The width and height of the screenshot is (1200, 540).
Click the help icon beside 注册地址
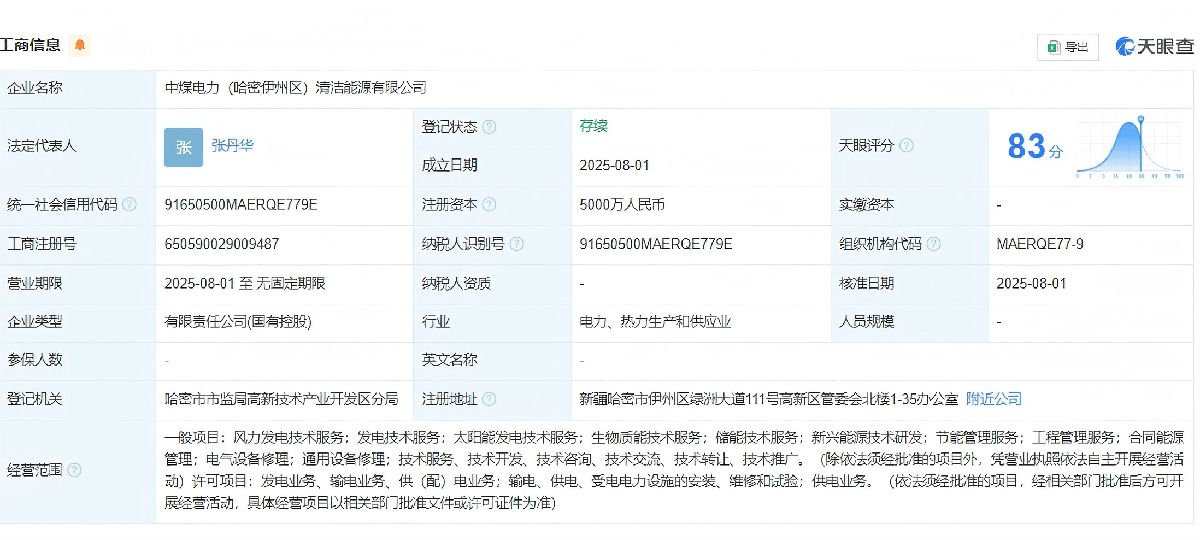click(x=489, y=399)
